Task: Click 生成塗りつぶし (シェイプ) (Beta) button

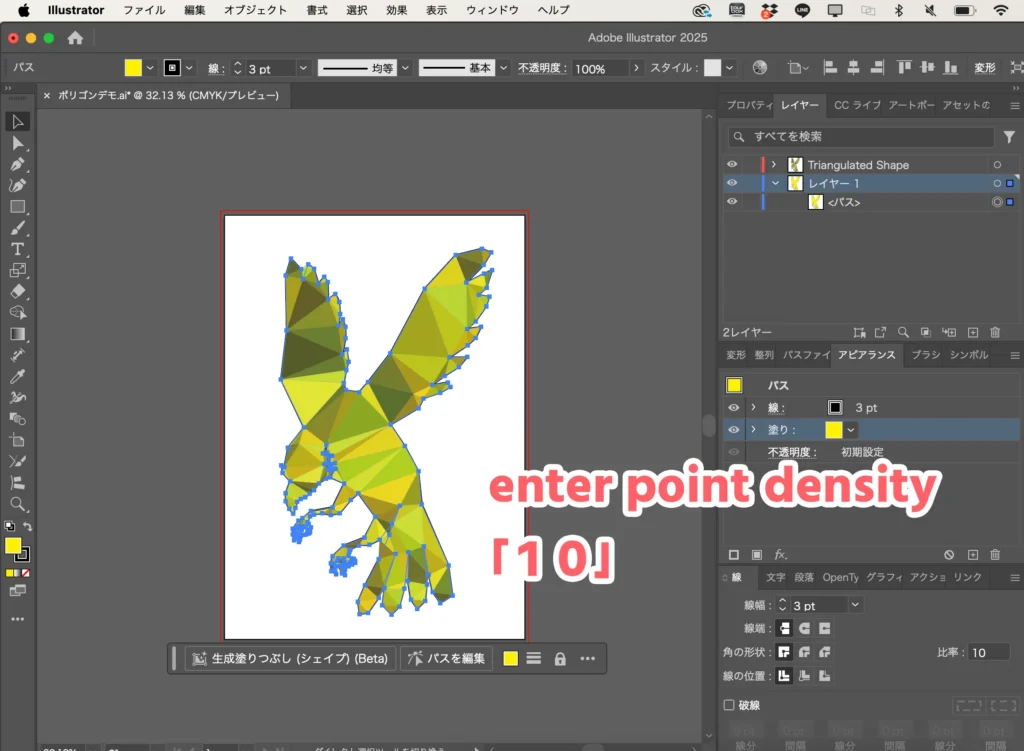Action: coord(290,658)
